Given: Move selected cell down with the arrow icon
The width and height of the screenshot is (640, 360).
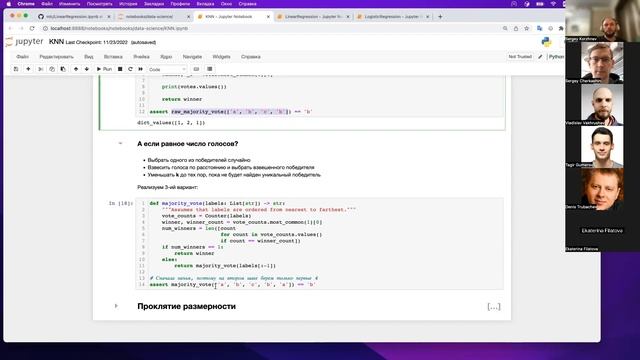Looking at the screenshot, I should click(x=87, y=69).
